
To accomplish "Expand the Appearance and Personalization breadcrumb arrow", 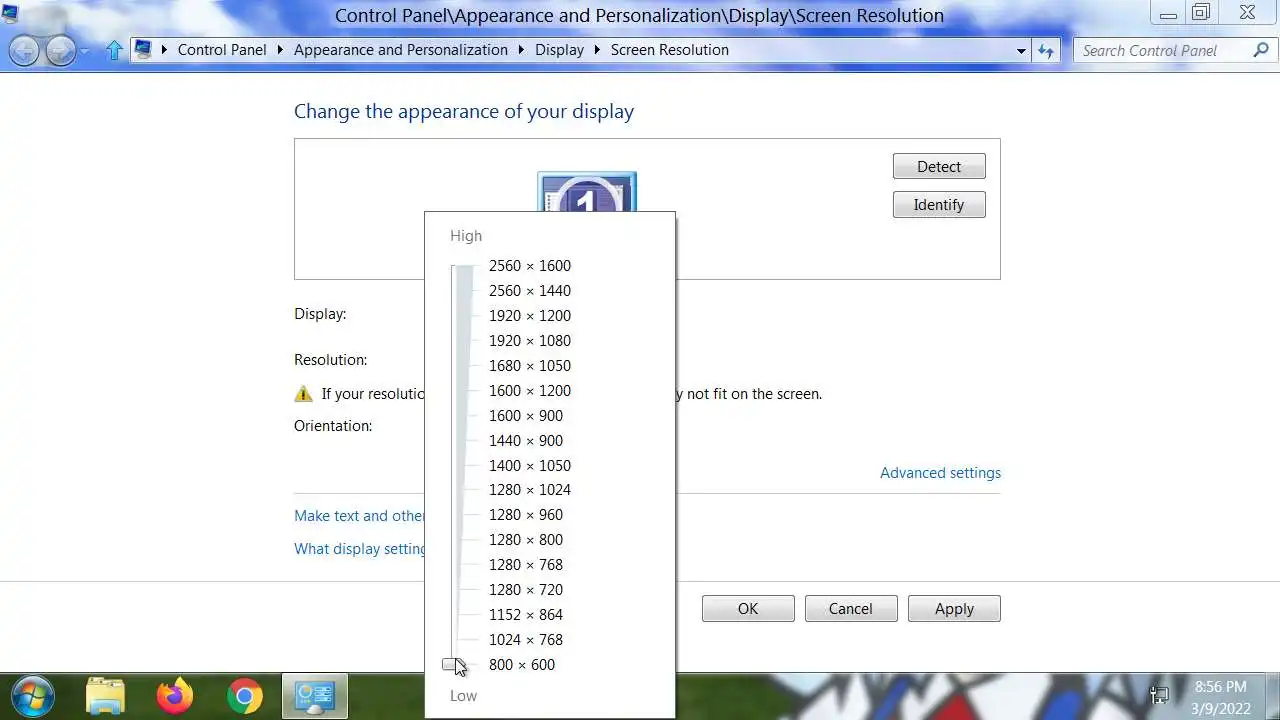I will click(521, 50).
